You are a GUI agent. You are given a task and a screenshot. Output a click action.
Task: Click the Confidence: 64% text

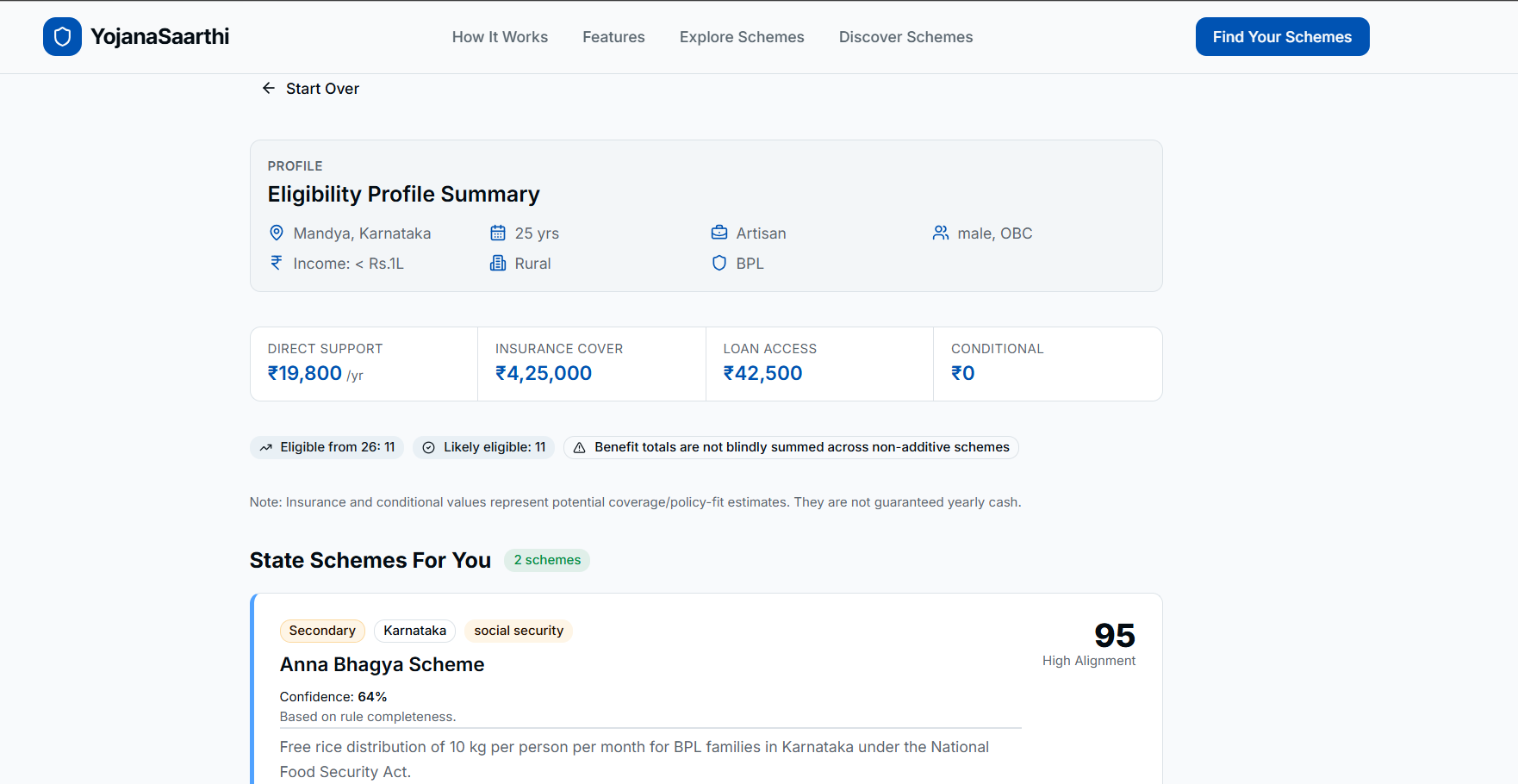(x=333, y=696)
